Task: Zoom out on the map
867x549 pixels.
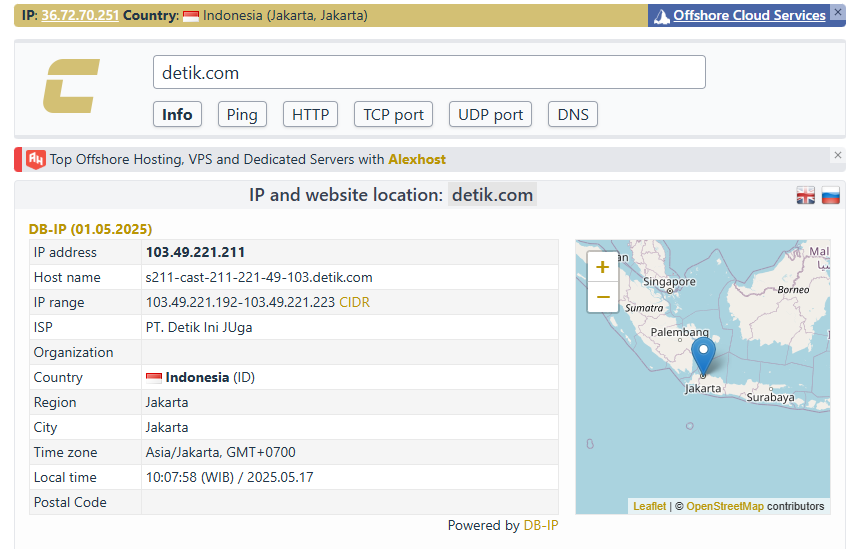Action: [x=602, y=297]
